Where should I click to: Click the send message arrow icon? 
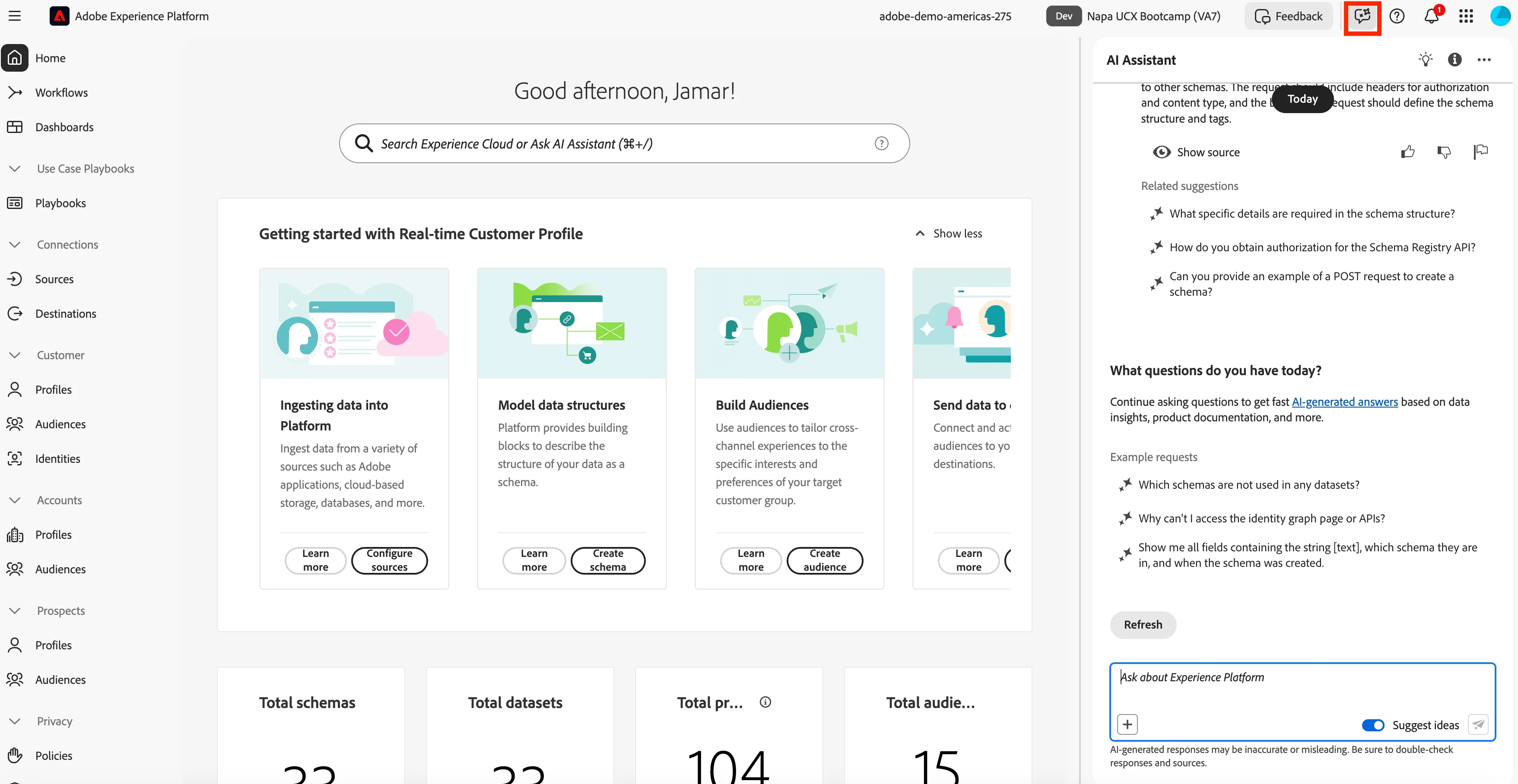1478,724
